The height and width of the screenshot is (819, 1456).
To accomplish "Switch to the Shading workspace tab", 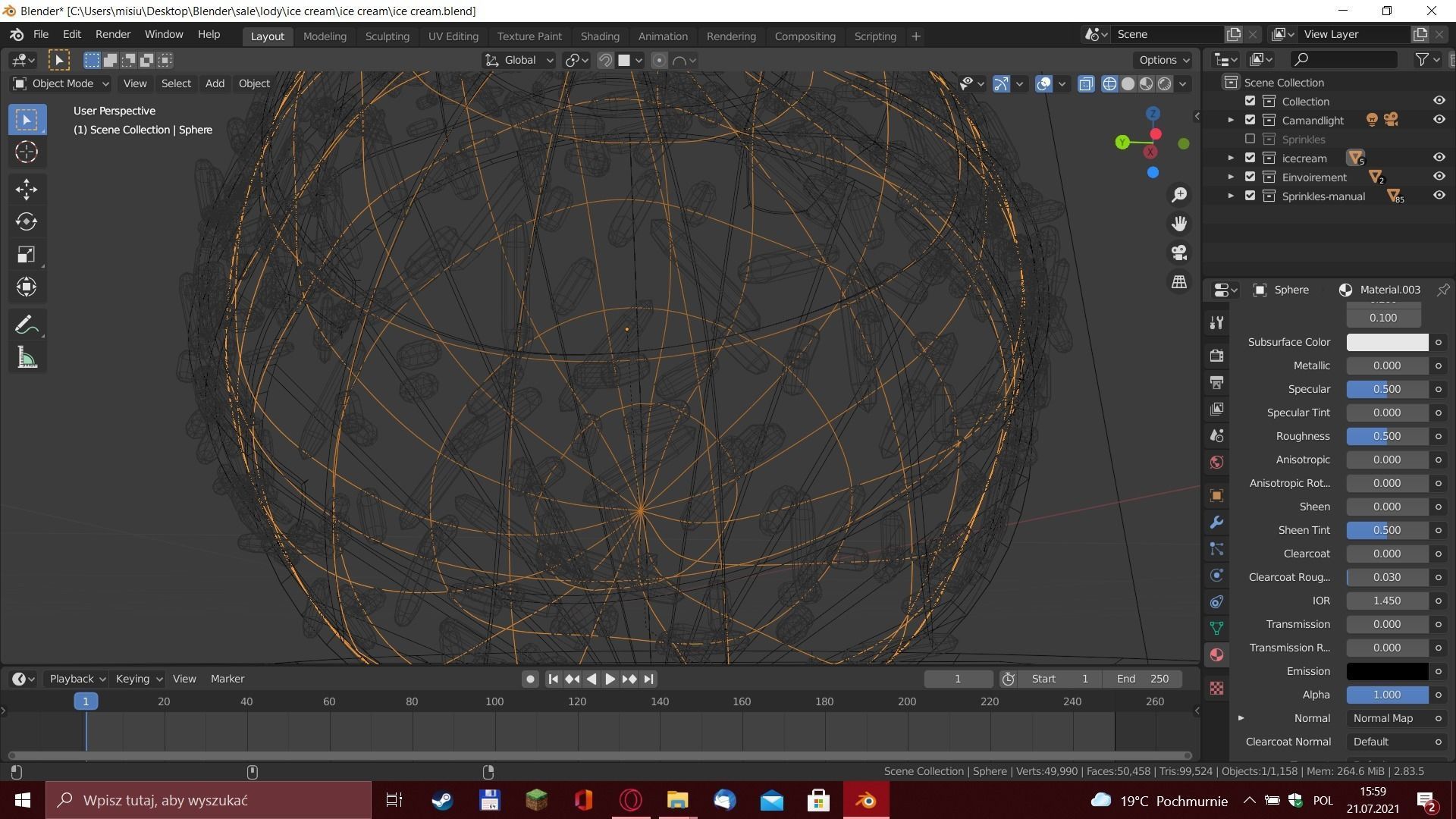I will tap(599, 36).
